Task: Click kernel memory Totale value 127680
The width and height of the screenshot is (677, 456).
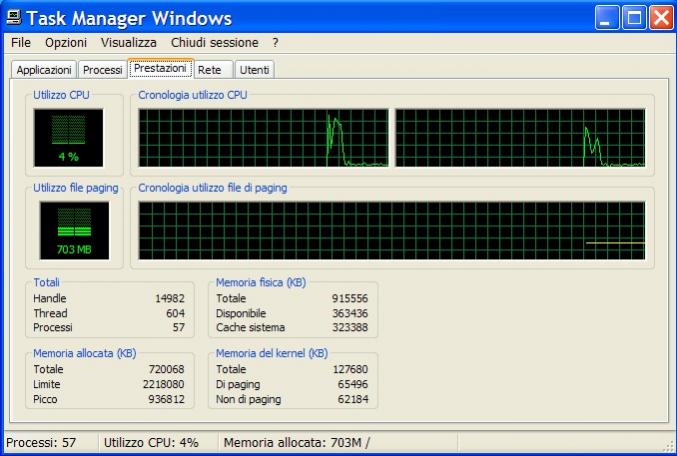Action: pos(350,369)
